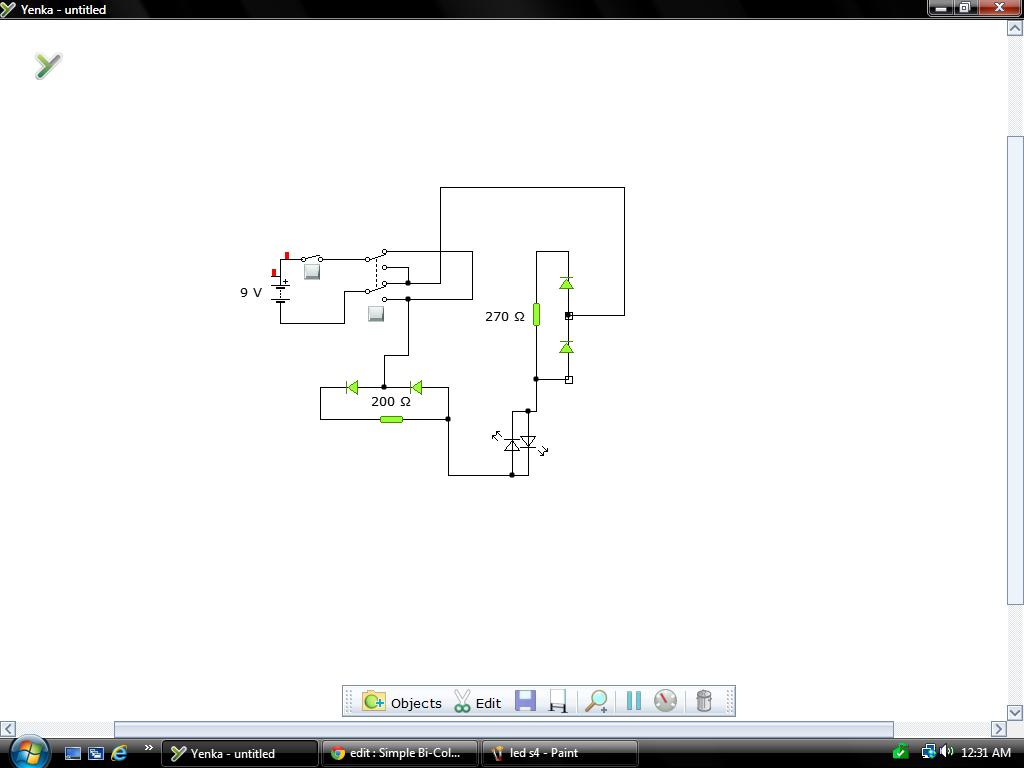
Task: Click the volume speaker tray icon
Action: [x=946, y=752]
